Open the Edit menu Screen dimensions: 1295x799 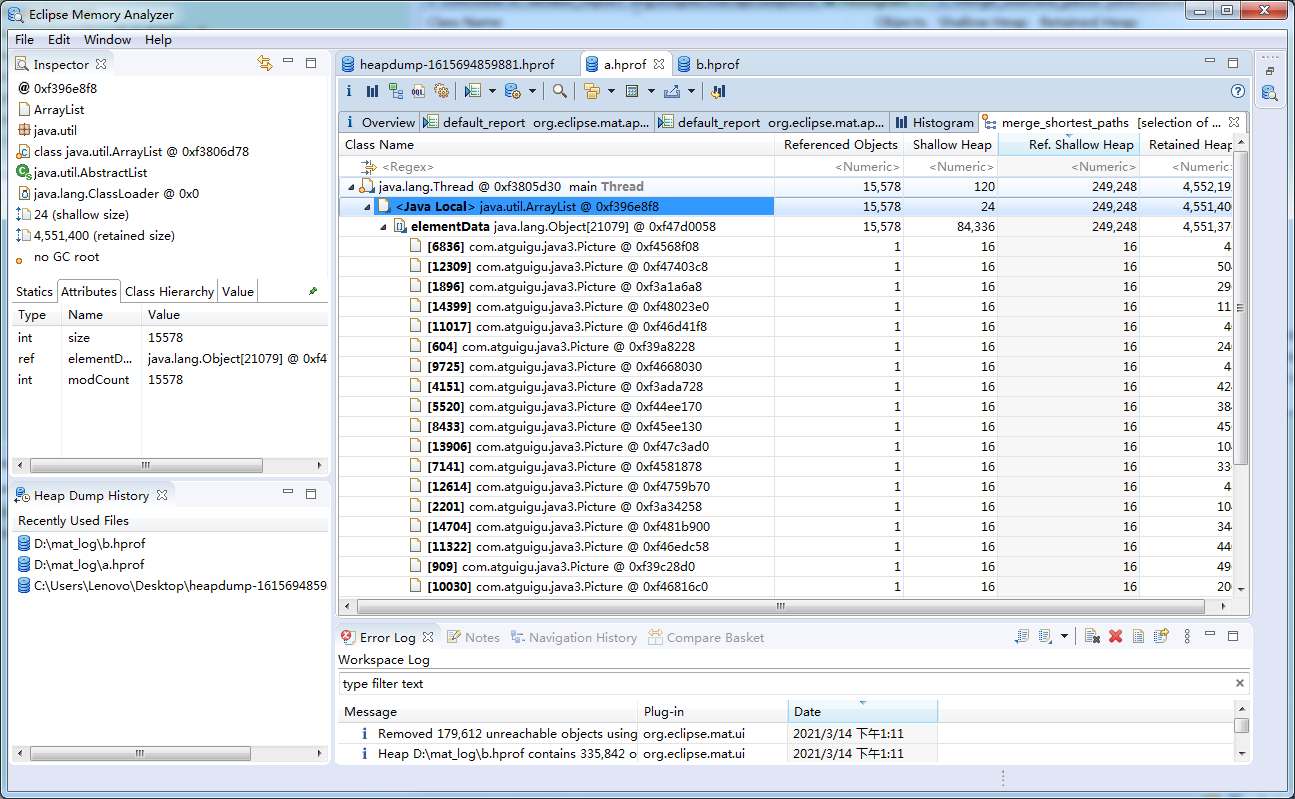point(59,39)
